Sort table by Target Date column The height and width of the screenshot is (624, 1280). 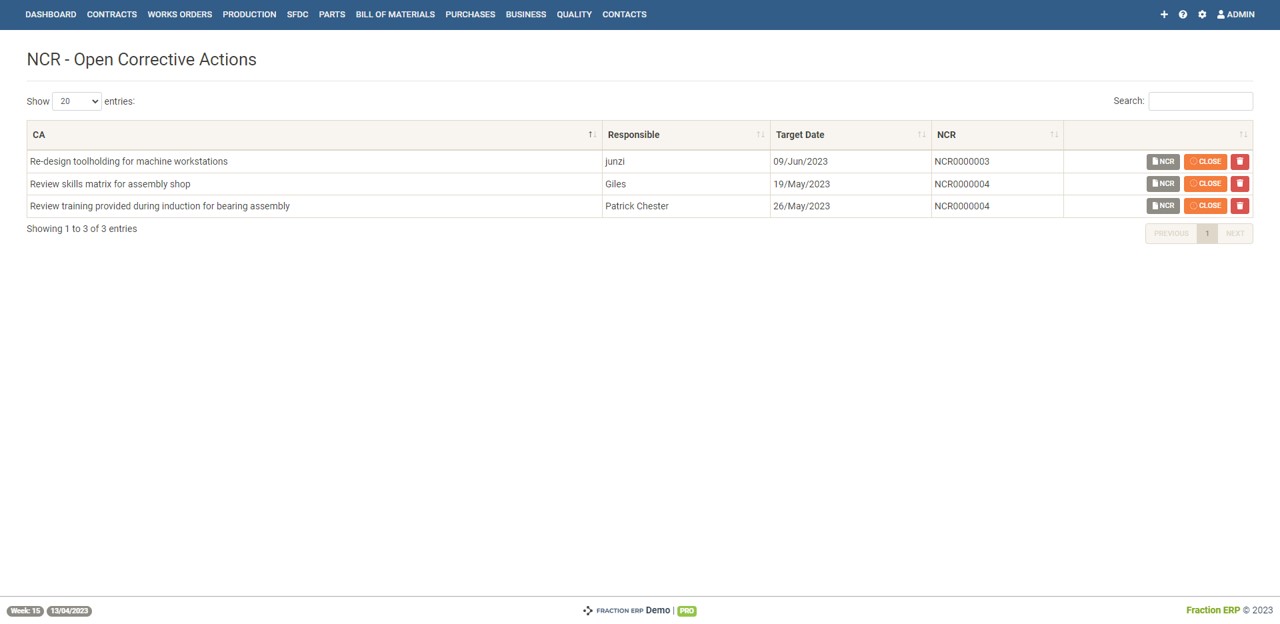(849, 135)
